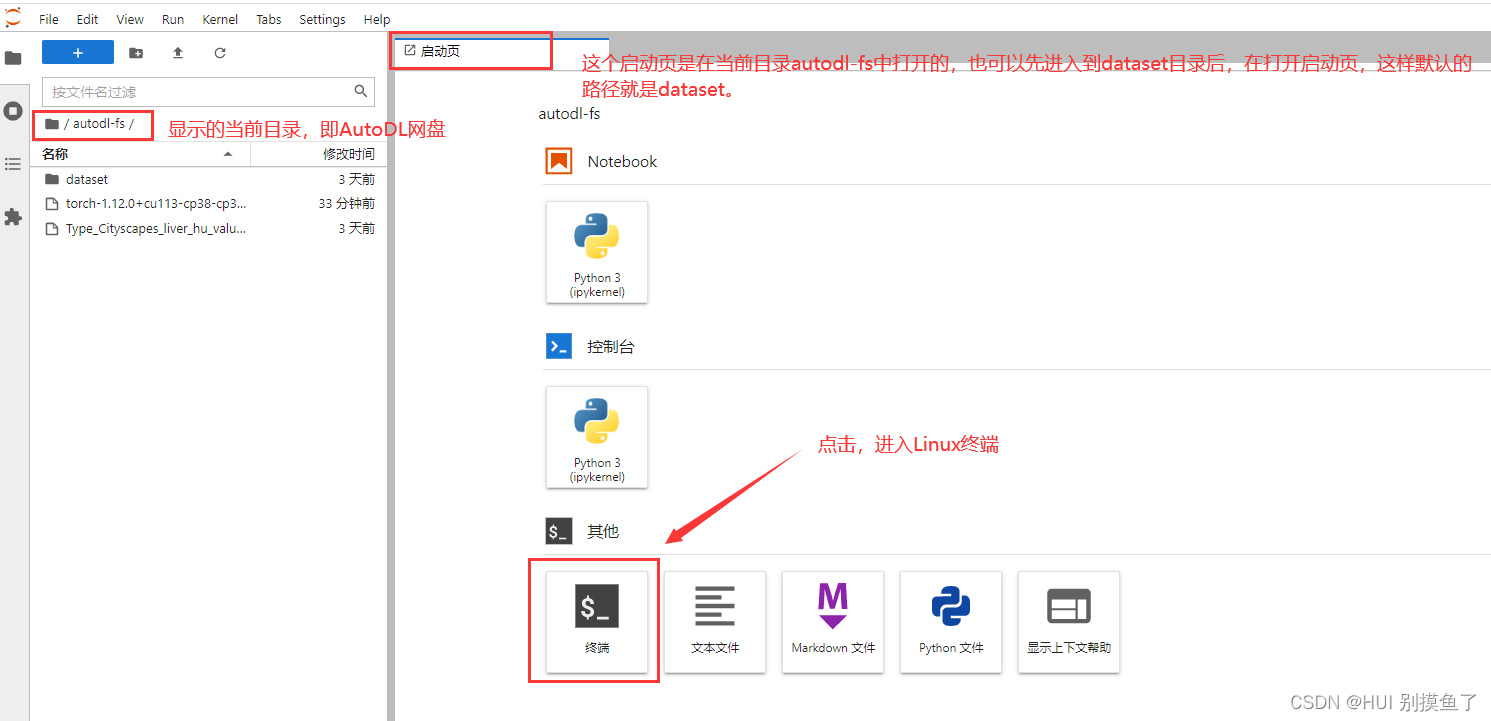Launch Python 3 console under 控制台
The image size is (1491, 721).
597,437
